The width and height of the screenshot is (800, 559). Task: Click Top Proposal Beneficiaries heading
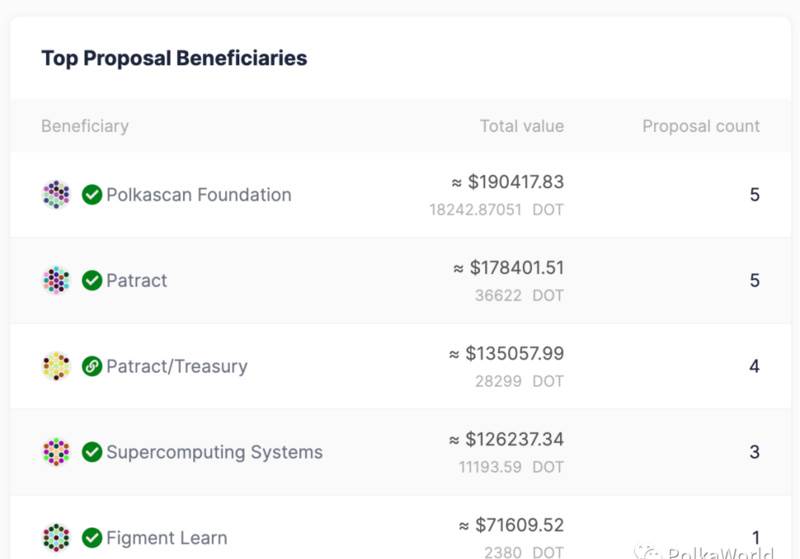click(x=174, y=58)
